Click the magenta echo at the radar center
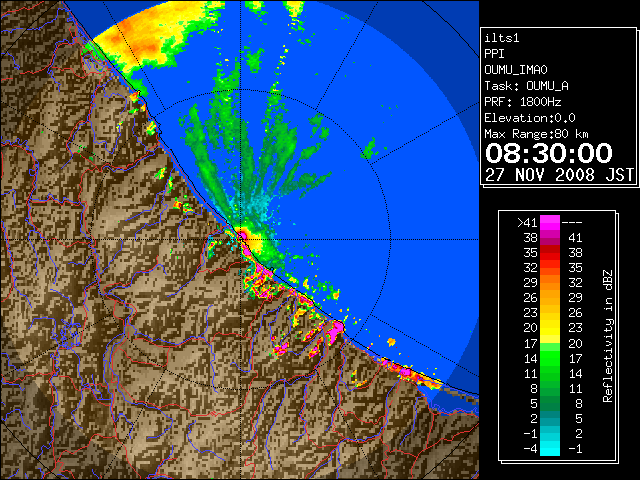 242,235
